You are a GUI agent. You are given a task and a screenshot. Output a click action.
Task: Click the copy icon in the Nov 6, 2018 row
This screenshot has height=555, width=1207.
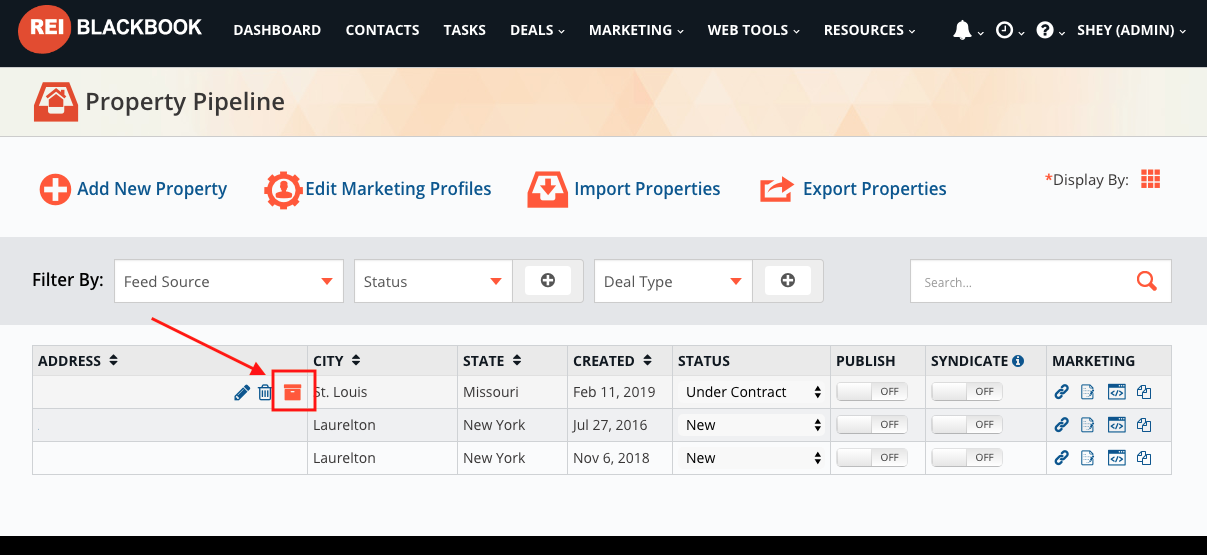click(1144, 458)
